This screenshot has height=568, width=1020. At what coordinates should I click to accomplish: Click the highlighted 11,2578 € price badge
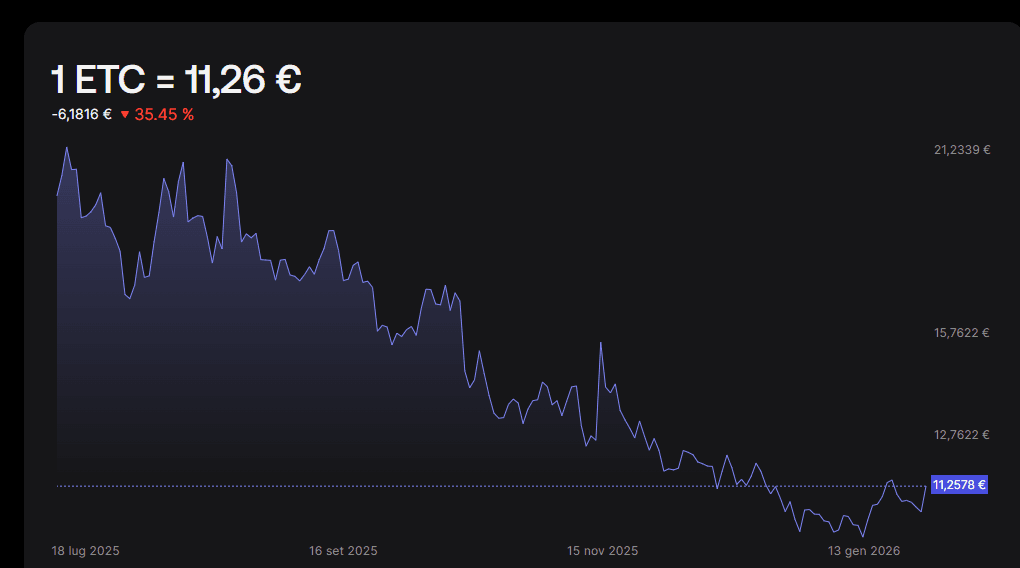pyautogui.click(x=959, y=485)
